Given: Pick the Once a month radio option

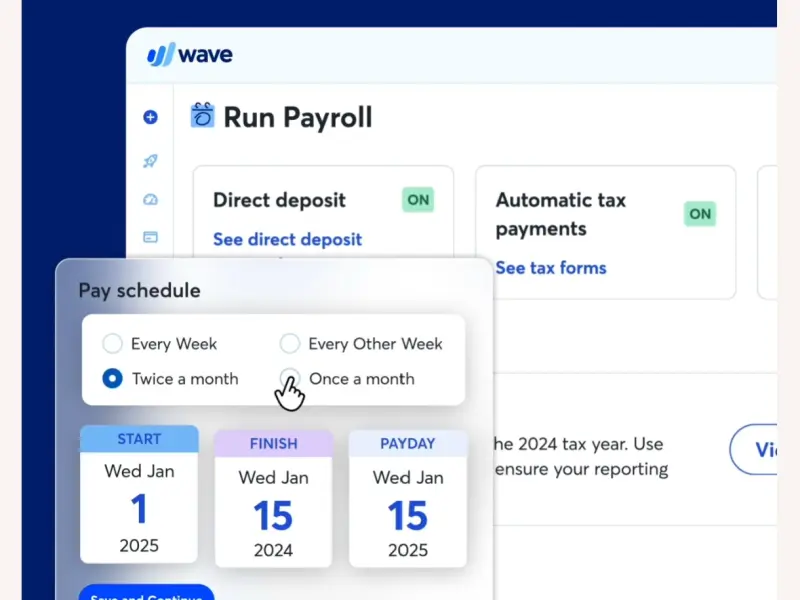Looking at the screenshot, I should [290, 378].
